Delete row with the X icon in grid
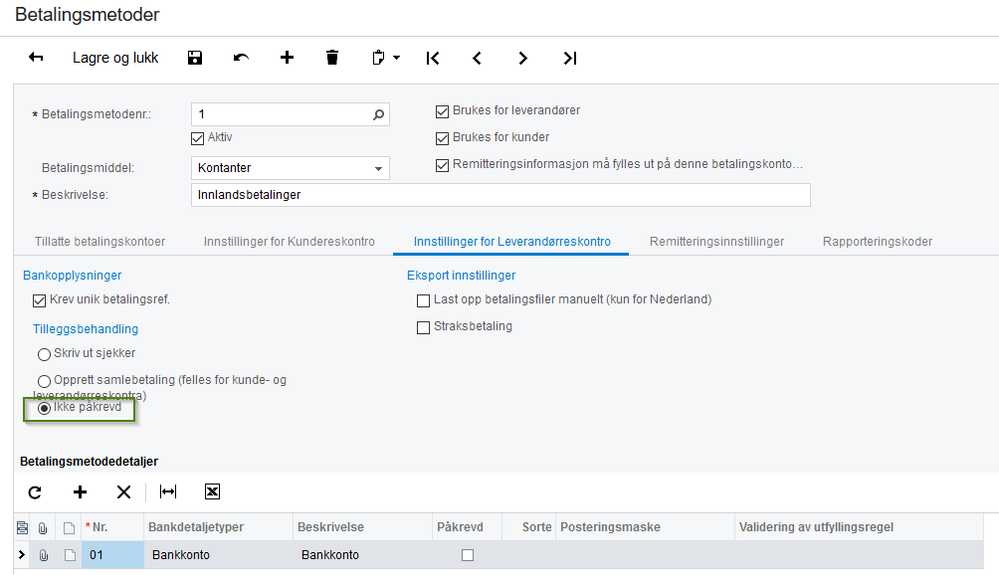The height and width of the screenshot is (575, 999). click(123, 492)
